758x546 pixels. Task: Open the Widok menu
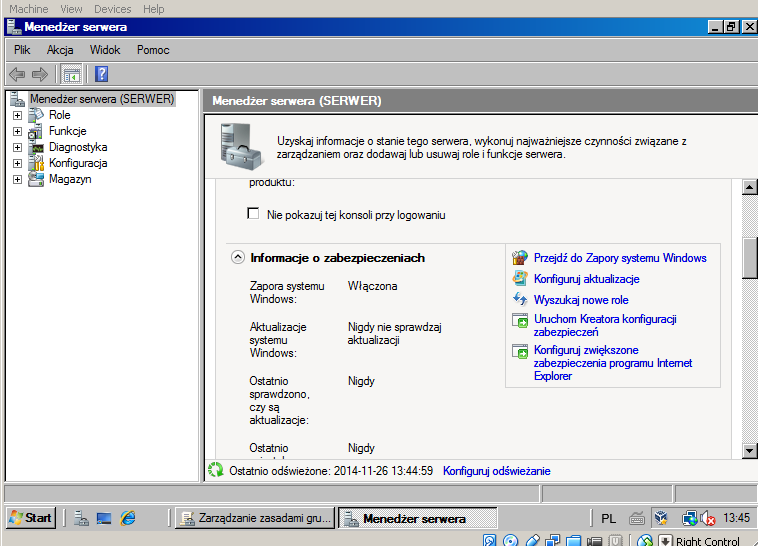pos(105,50)
